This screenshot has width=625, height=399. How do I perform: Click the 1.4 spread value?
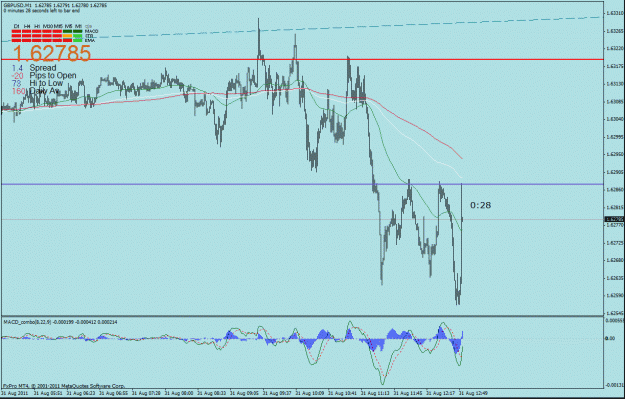[17, 68]
